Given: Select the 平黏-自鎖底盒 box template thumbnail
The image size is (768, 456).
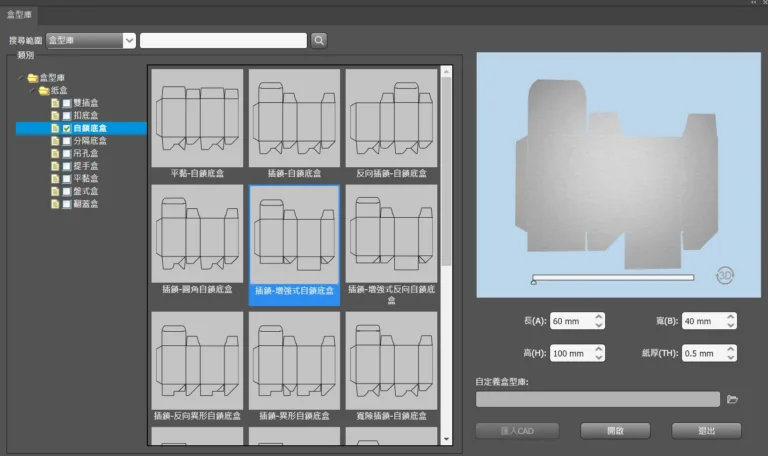Looking at the screenshot, I should pos(197,117).
